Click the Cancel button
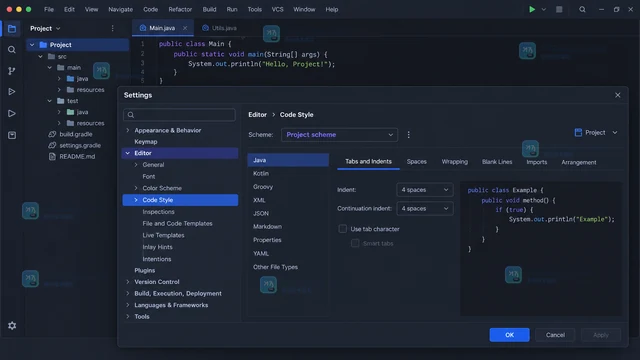 pos(555,335)
